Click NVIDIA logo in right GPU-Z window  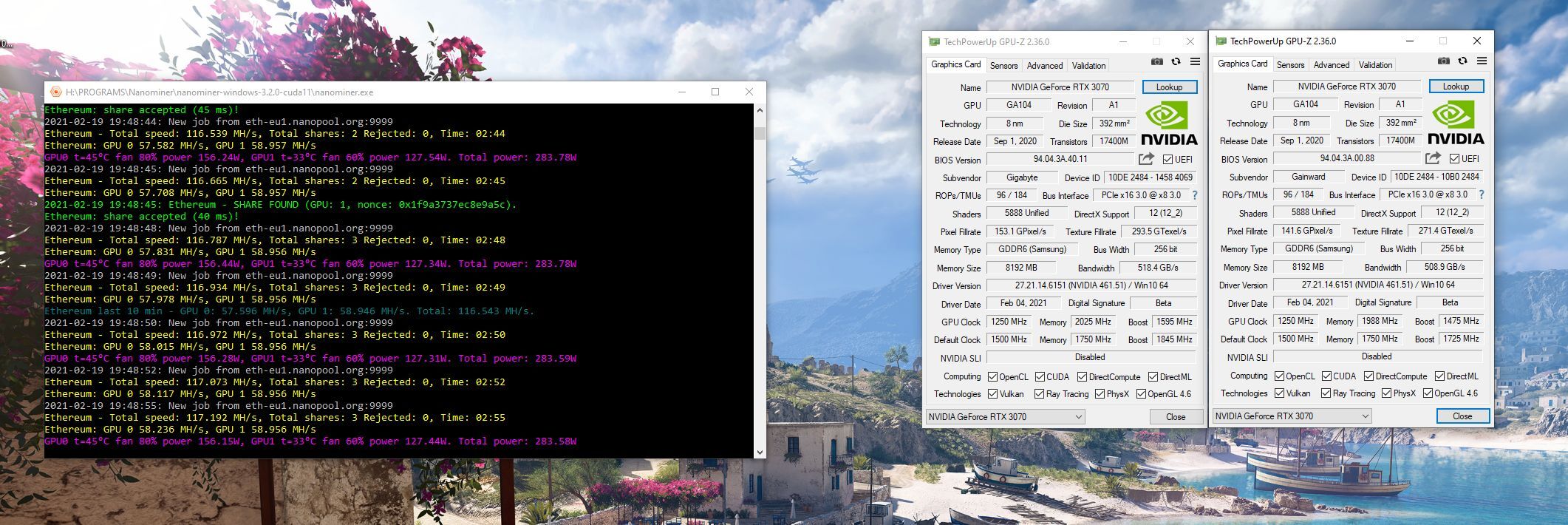[x=1456, y=123]
